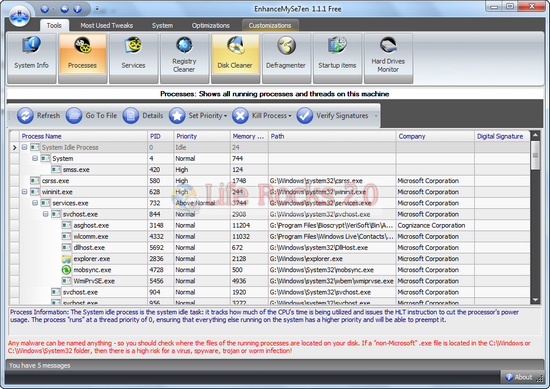The height and width of the screenshot is (389, 550).
Task: Open the Hard Drives Monitor
Action: pos(388,58)
